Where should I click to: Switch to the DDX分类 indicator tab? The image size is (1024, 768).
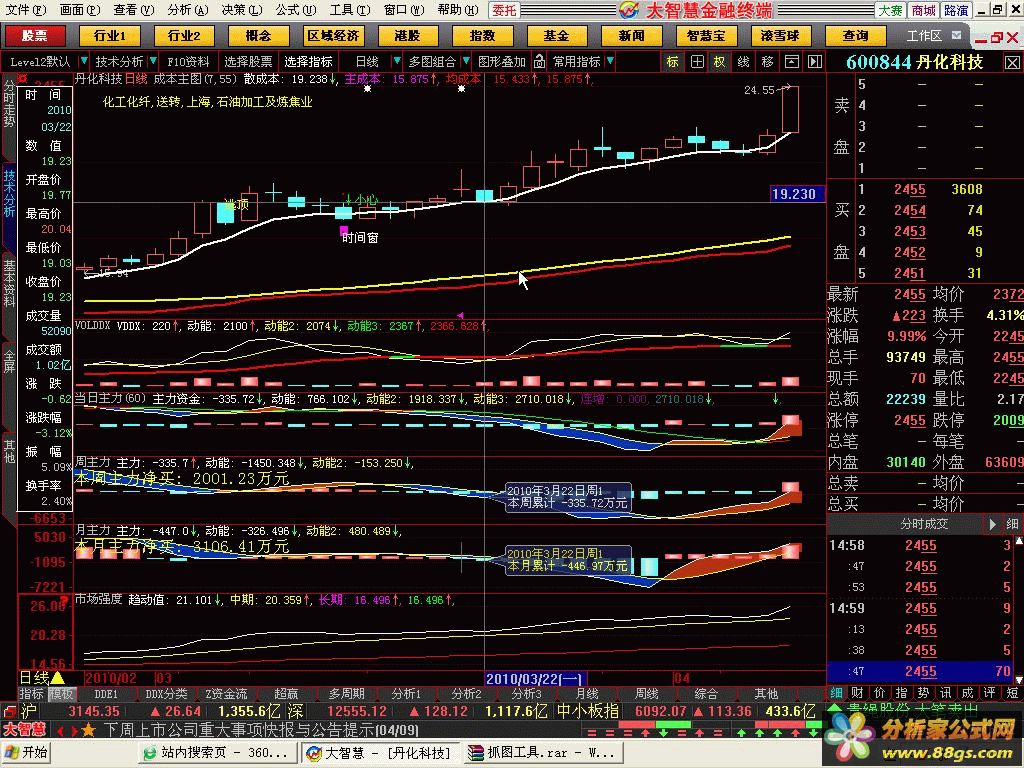pos(166,693)
